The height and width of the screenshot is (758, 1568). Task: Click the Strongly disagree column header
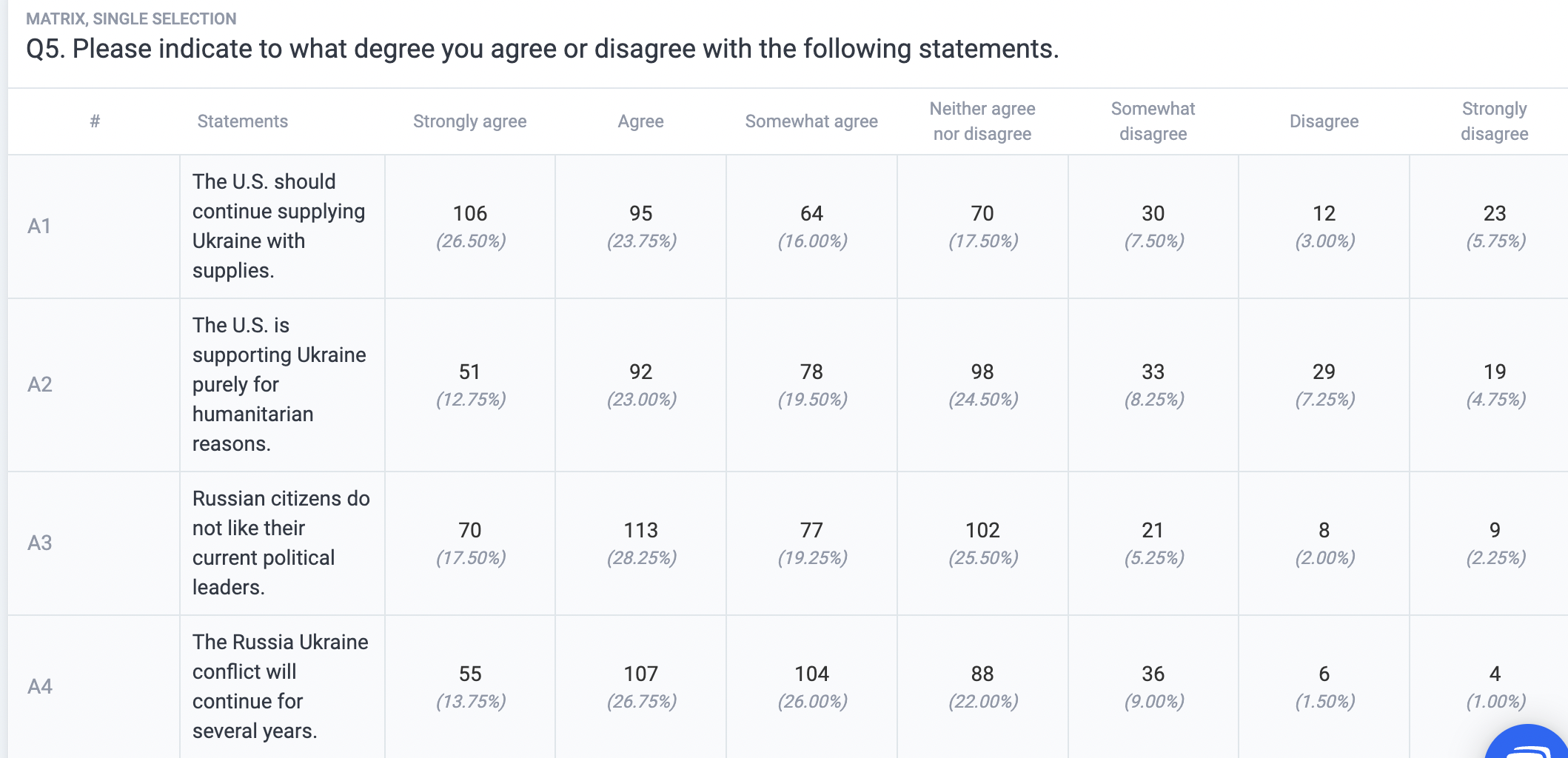[x=1495, y=121]
